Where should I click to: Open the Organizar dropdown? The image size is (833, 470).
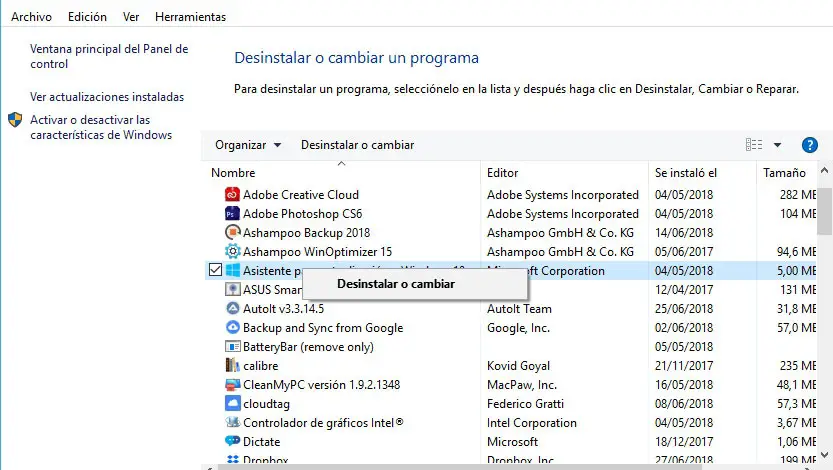248,145
